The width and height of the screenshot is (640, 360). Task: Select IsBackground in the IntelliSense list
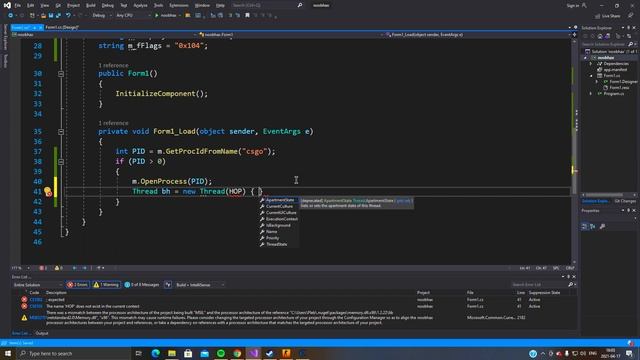(278, 225)
